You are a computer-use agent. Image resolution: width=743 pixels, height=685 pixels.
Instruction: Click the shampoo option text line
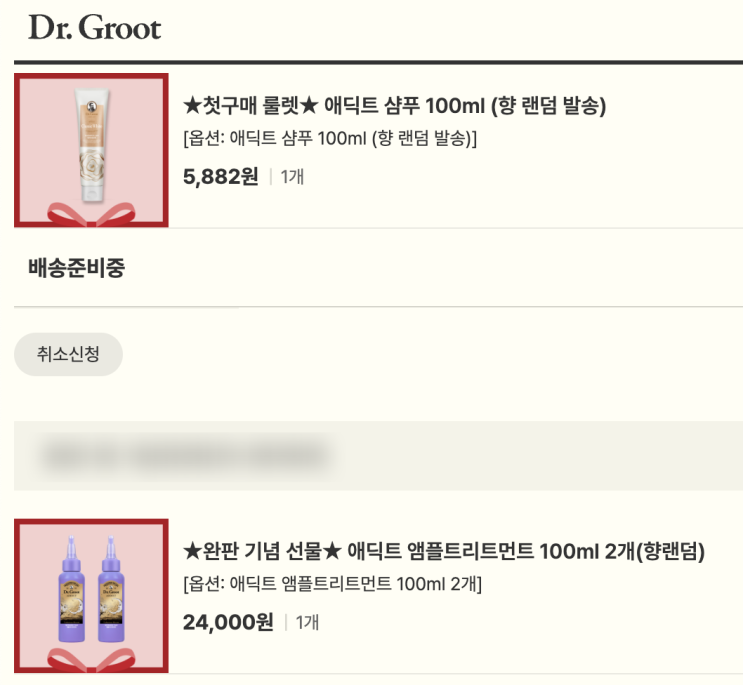coord(330,138)
